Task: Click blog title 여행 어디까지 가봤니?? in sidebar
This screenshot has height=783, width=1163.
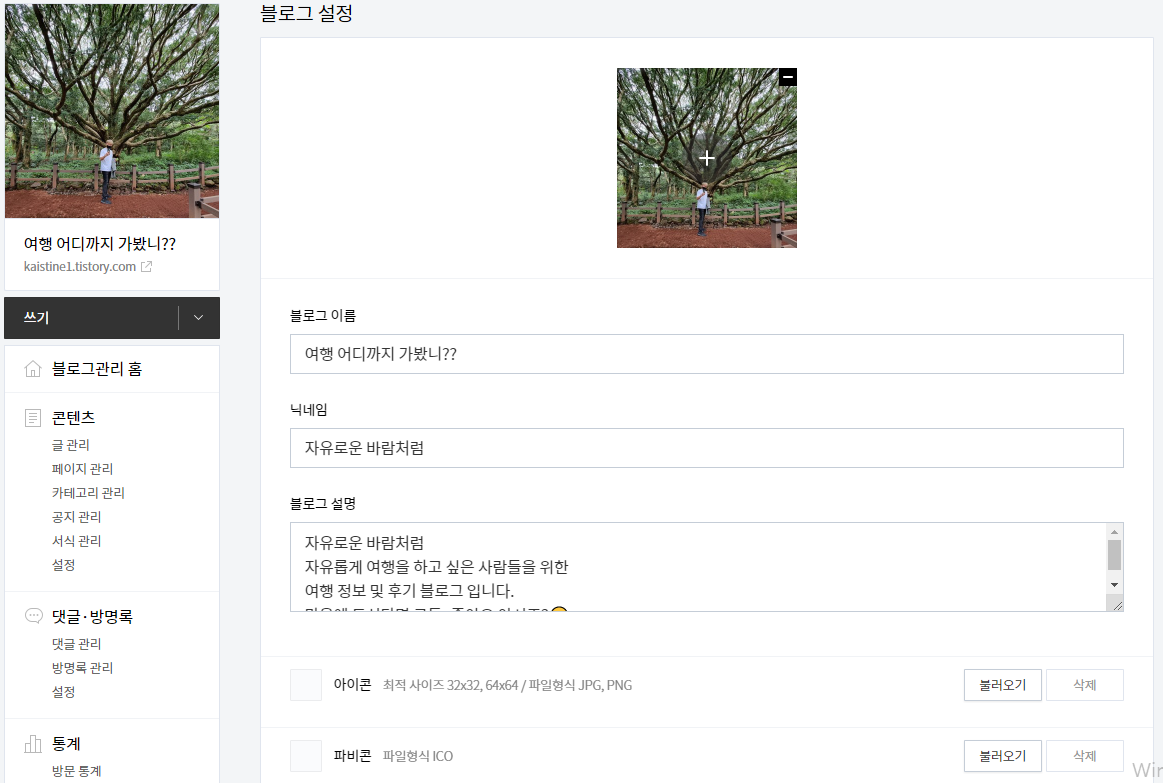Action: (x=99, y=244)
